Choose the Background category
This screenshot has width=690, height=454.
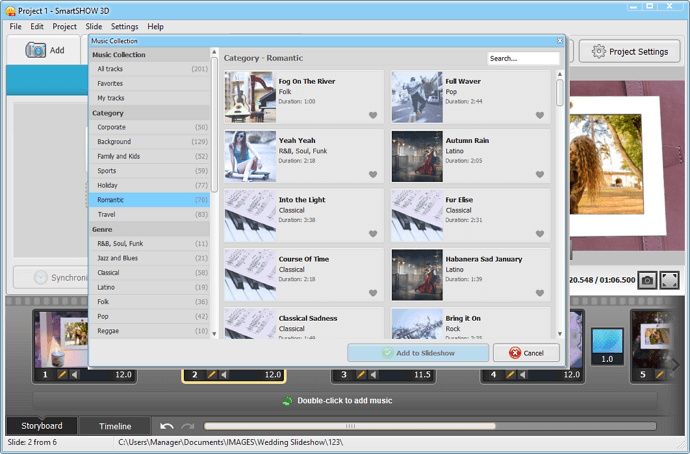click(150, 142)
